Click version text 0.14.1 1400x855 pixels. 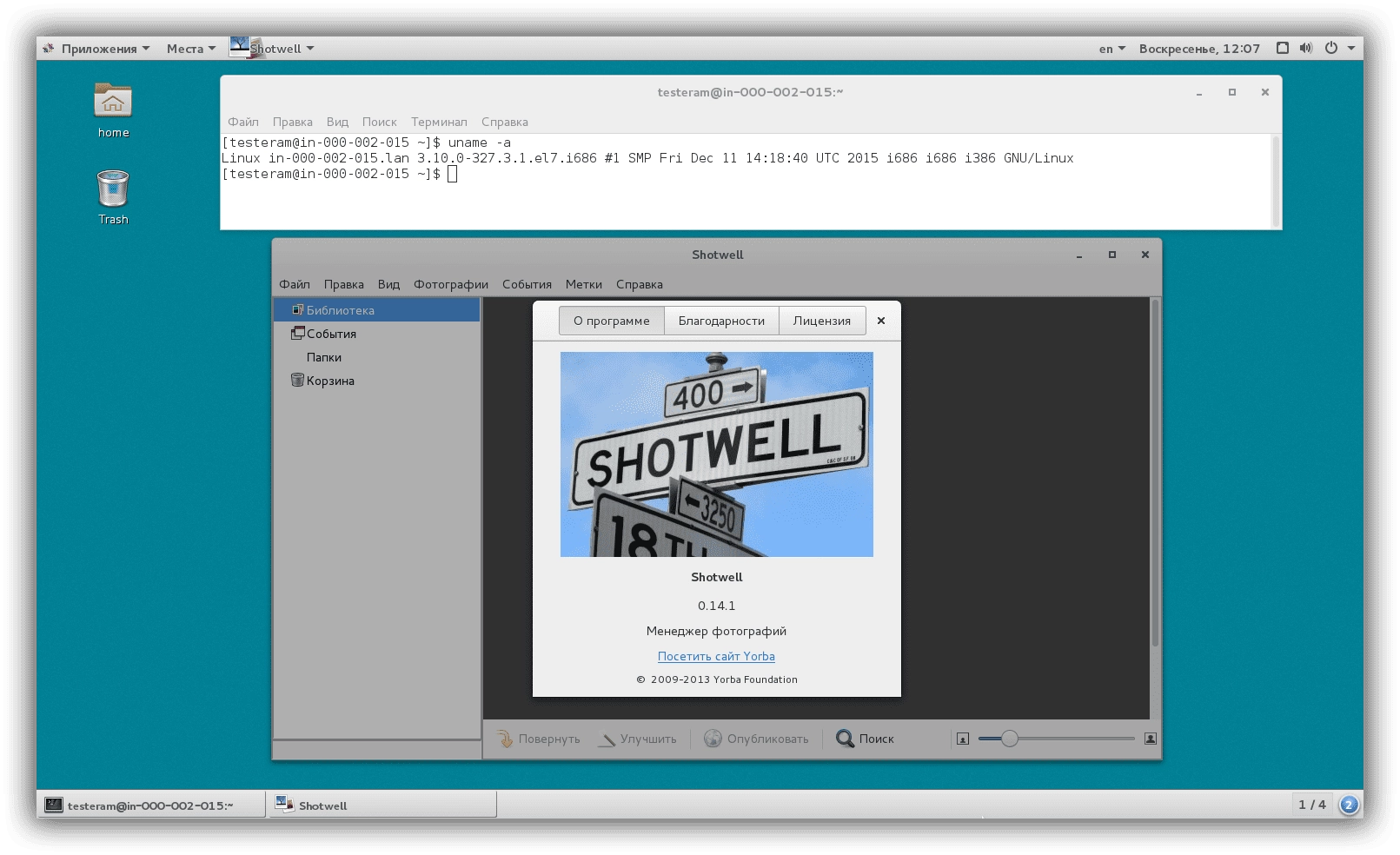click(716, 606)
